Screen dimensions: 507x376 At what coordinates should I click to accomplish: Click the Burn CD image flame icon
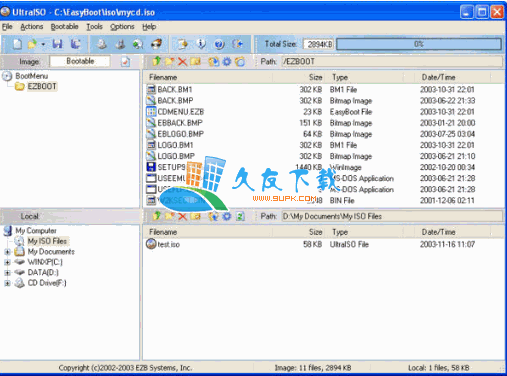point(156,44)
